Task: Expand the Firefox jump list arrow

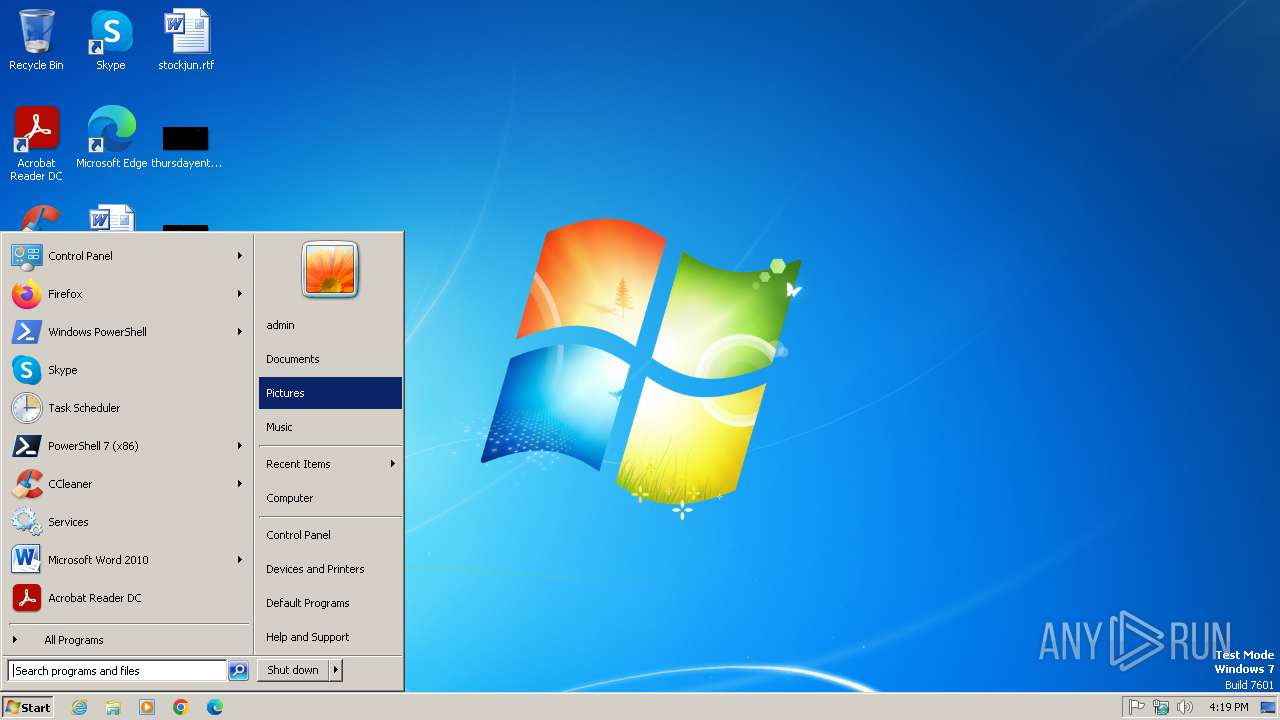Action: tap(240, 294)
